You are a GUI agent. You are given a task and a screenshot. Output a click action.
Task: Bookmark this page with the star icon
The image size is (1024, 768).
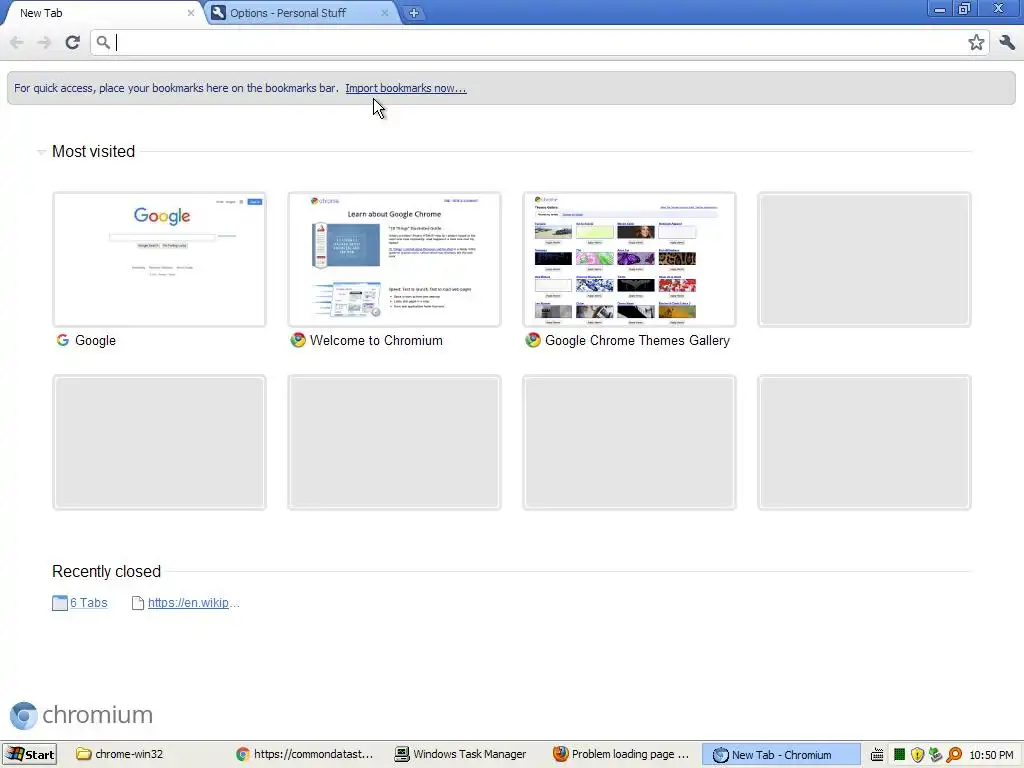pos(976,42)
